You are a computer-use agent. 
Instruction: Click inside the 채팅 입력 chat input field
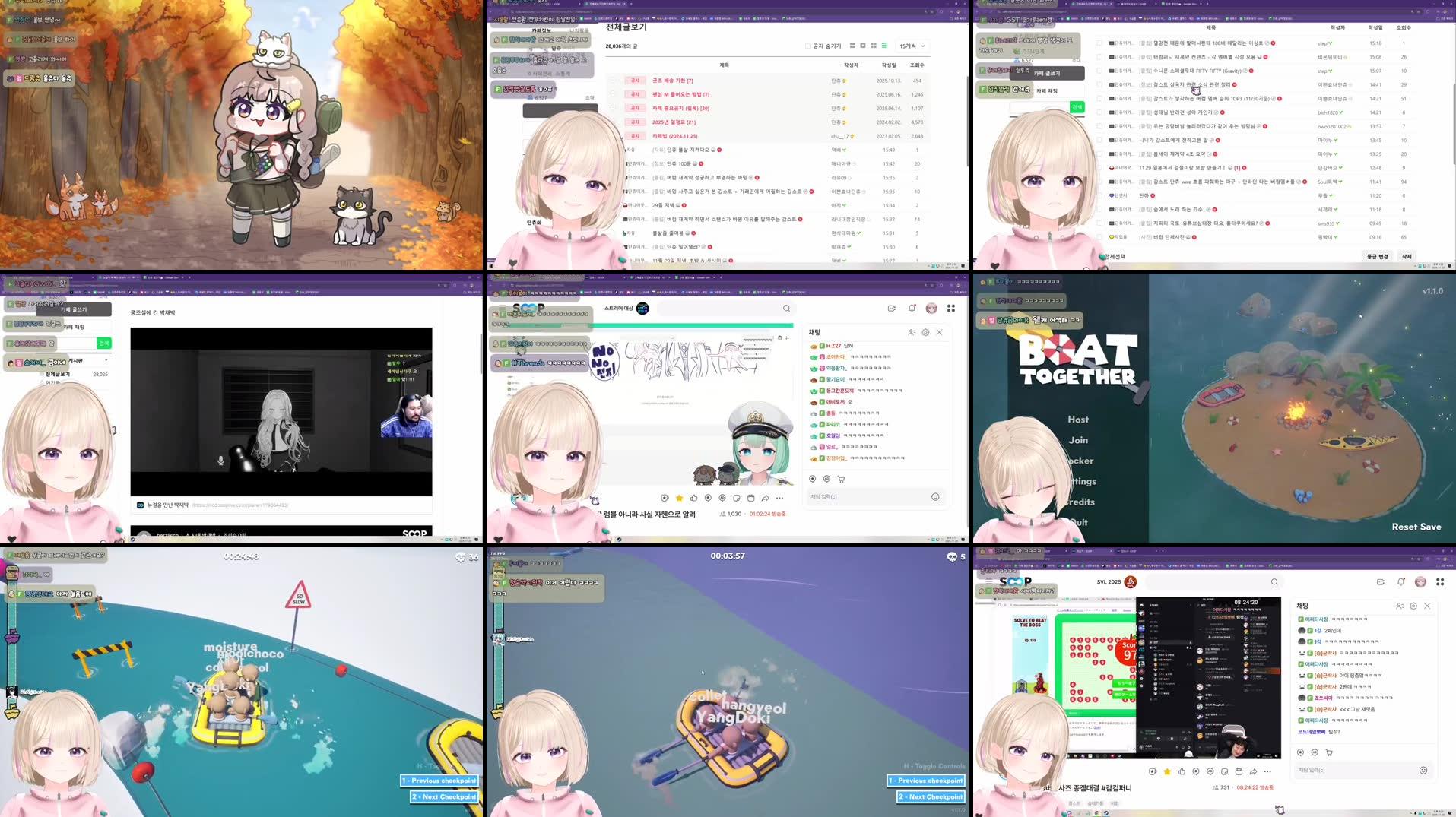point(859,496)
